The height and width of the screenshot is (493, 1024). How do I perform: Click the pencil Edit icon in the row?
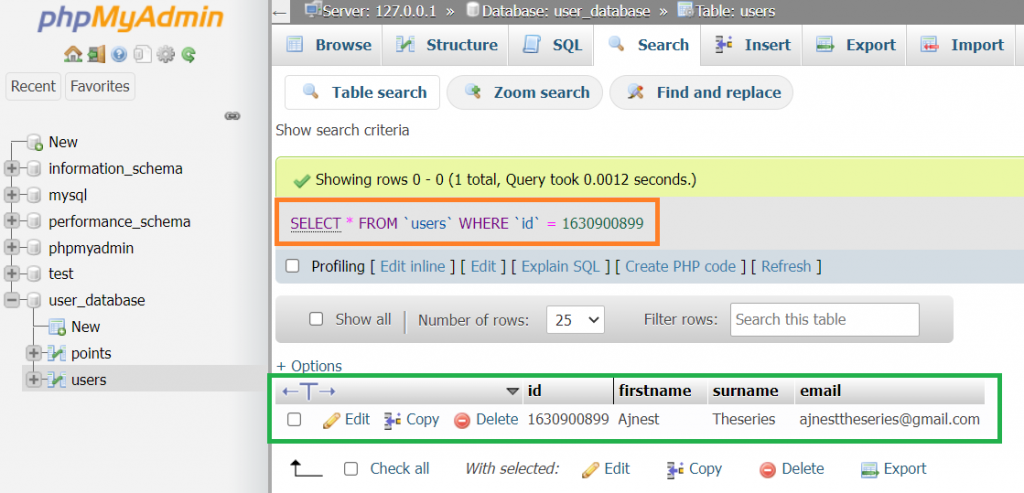tap(332, 420)
